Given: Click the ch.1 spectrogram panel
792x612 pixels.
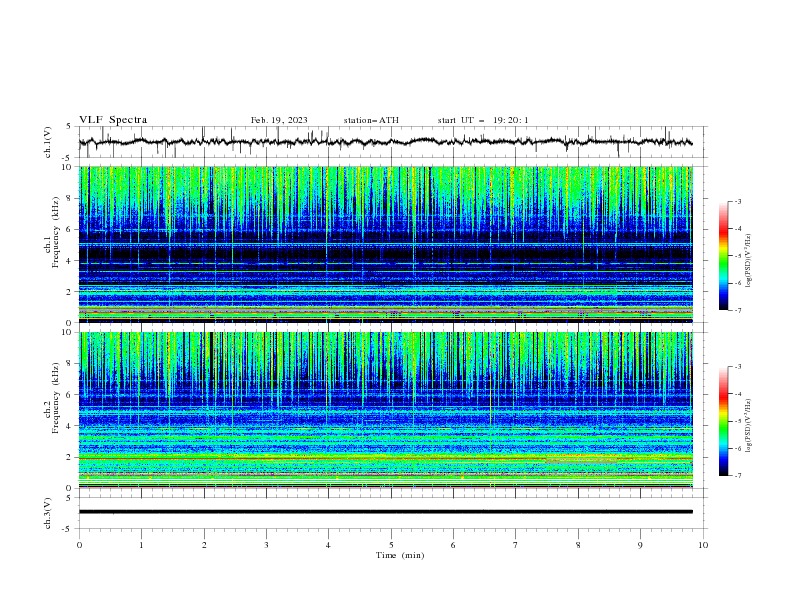Looking at the screenshot, I should pyautogui.click(x=385, y=244).
